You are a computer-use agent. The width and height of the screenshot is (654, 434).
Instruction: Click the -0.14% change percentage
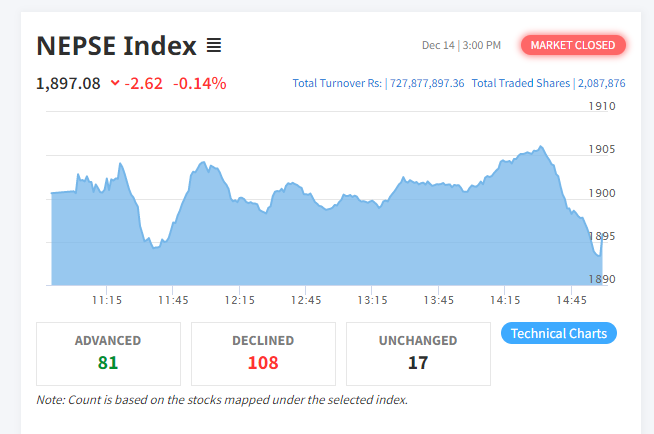200,83
